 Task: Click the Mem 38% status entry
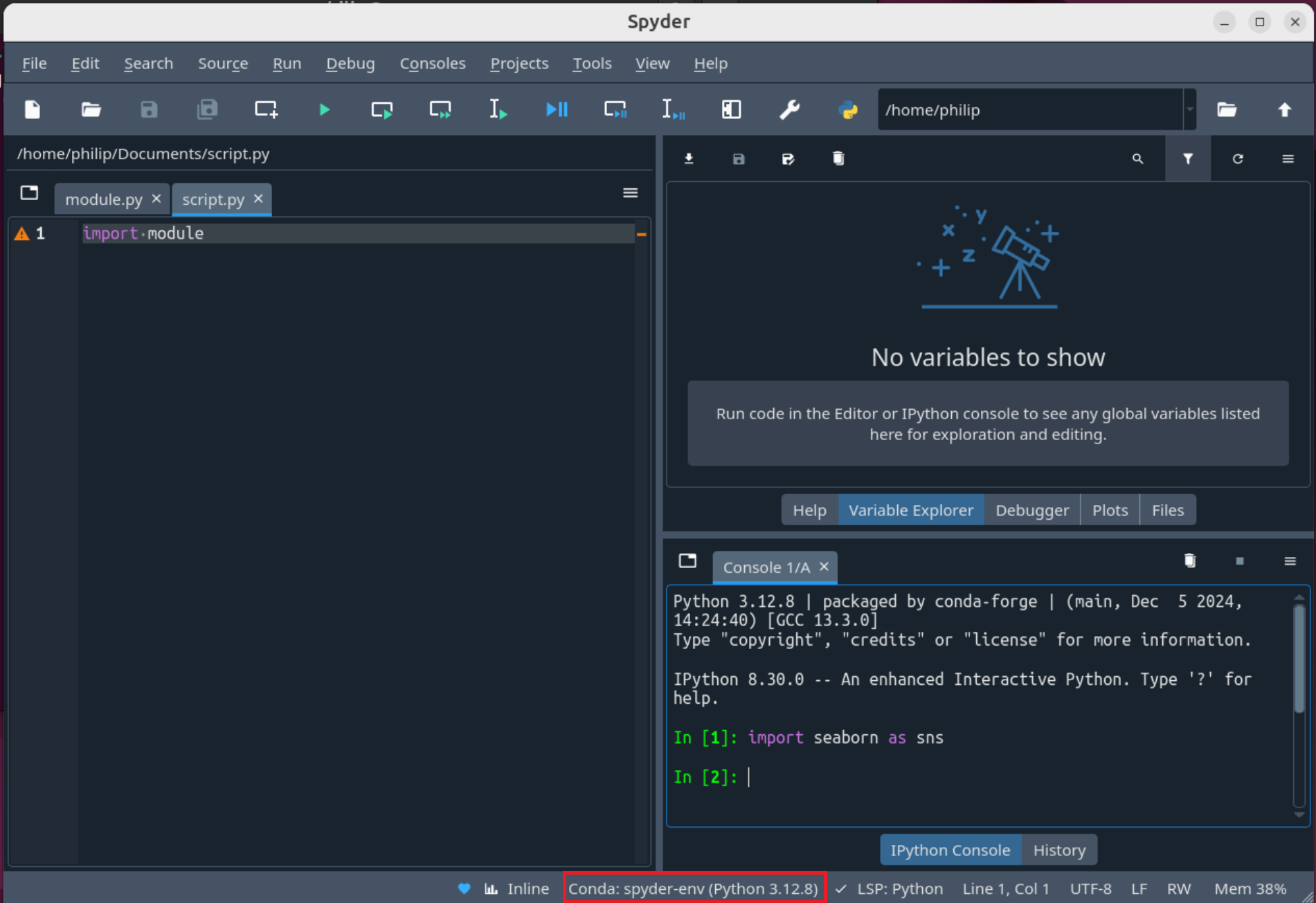coord(1250,888)
